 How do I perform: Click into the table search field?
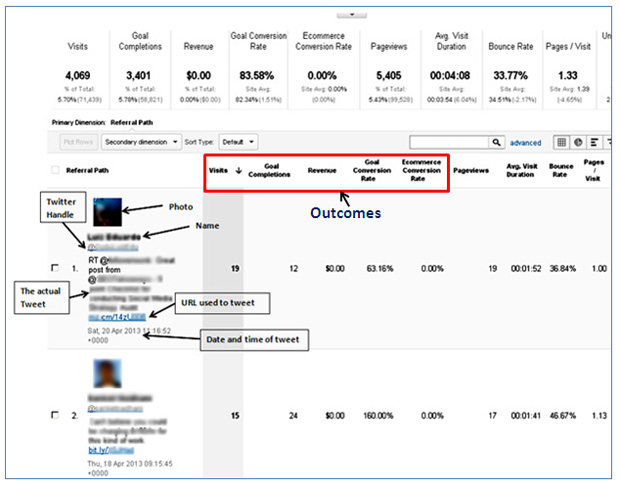tap(449, 142)
